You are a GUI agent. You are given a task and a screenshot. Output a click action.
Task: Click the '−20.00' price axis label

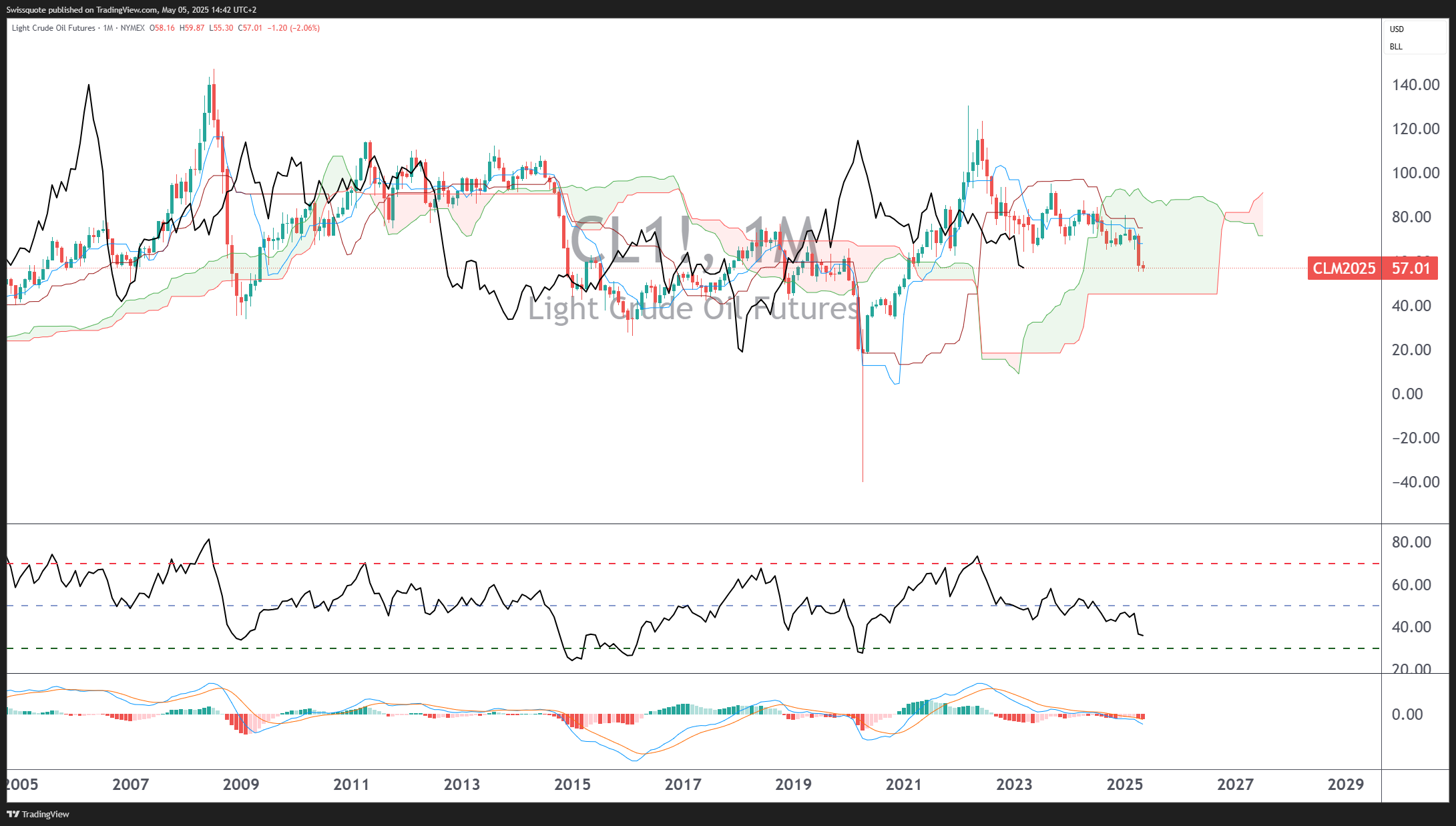click(1415, 438)
